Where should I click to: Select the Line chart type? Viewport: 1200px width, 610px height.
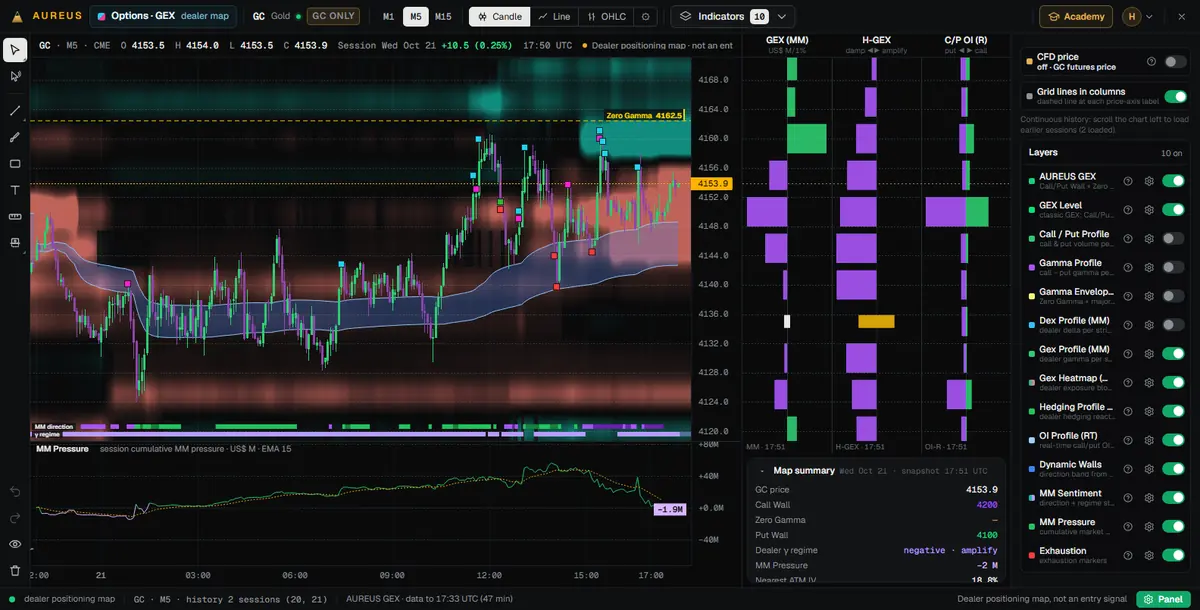554,17
